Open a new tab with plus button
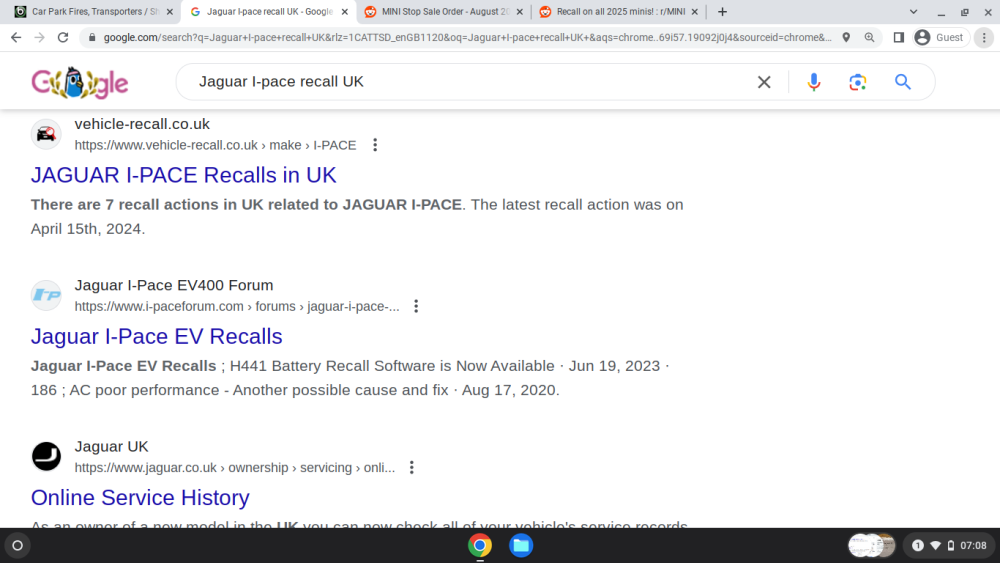The height and width of the screenshot is (563, 1000). click(x=722, y=11)
